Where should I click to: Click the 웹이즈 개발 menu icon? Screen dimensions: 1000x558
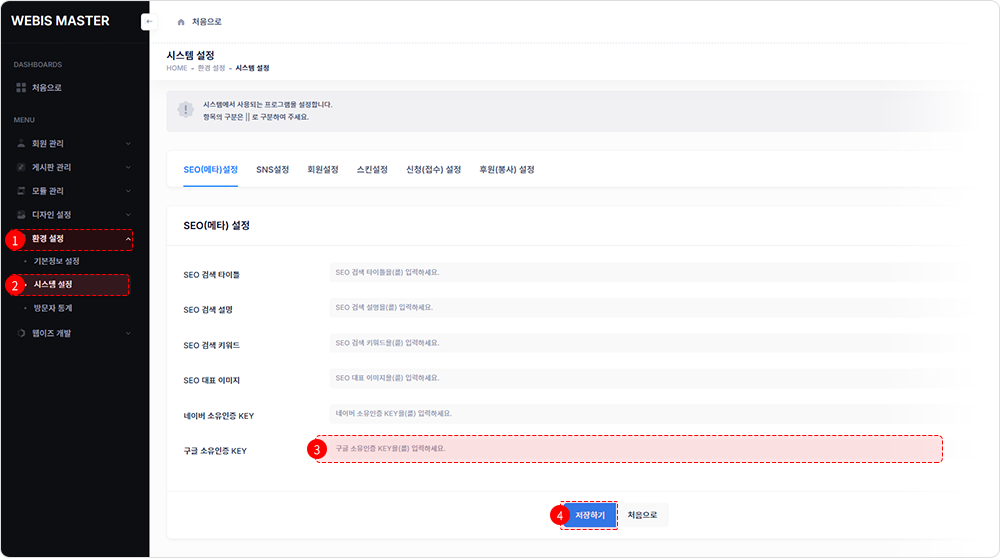click(x=21, y=333)
